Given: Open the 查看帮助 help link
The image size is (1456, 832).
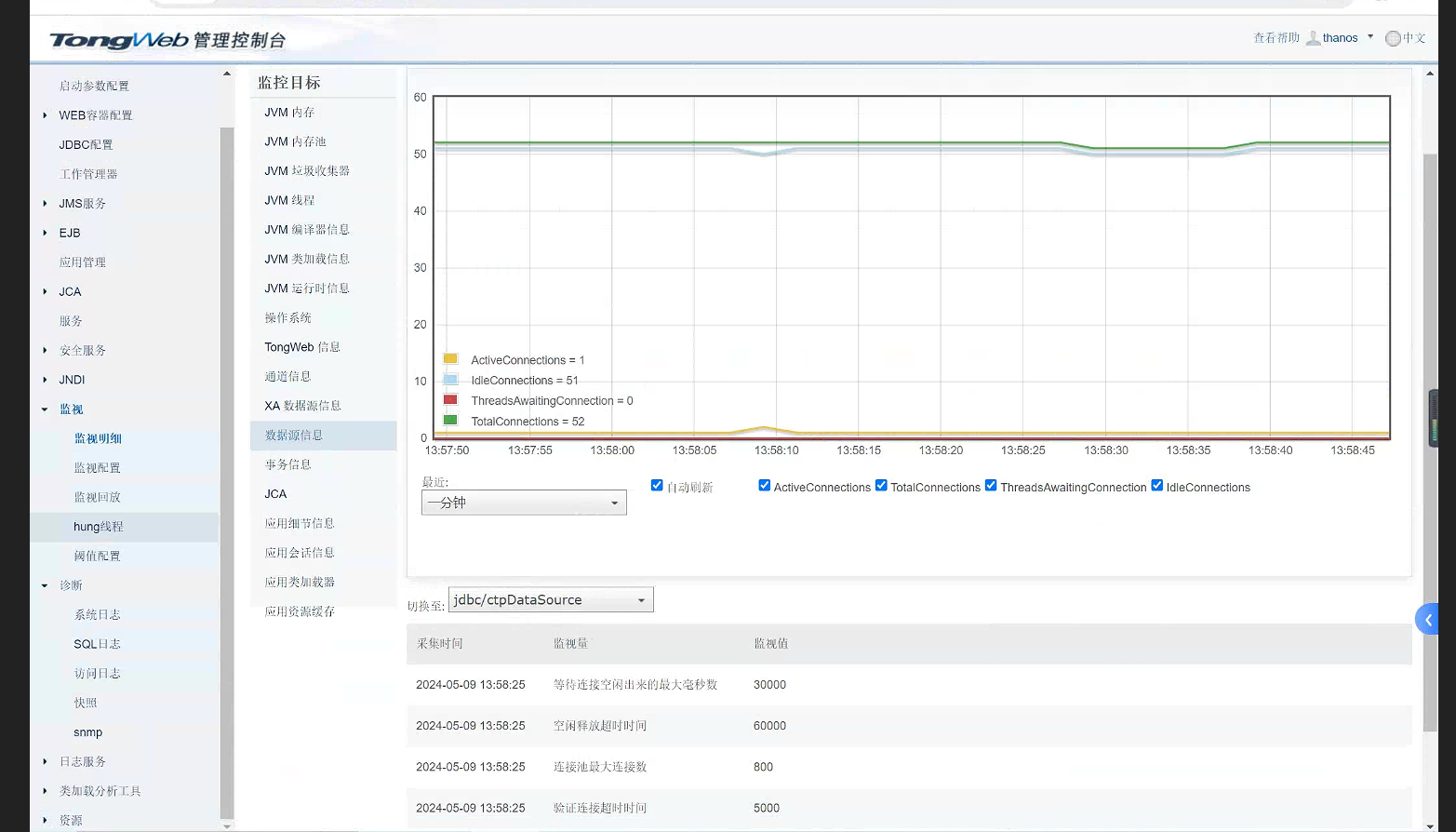Looking at the screenshot, I should (x=1276, y=38).
